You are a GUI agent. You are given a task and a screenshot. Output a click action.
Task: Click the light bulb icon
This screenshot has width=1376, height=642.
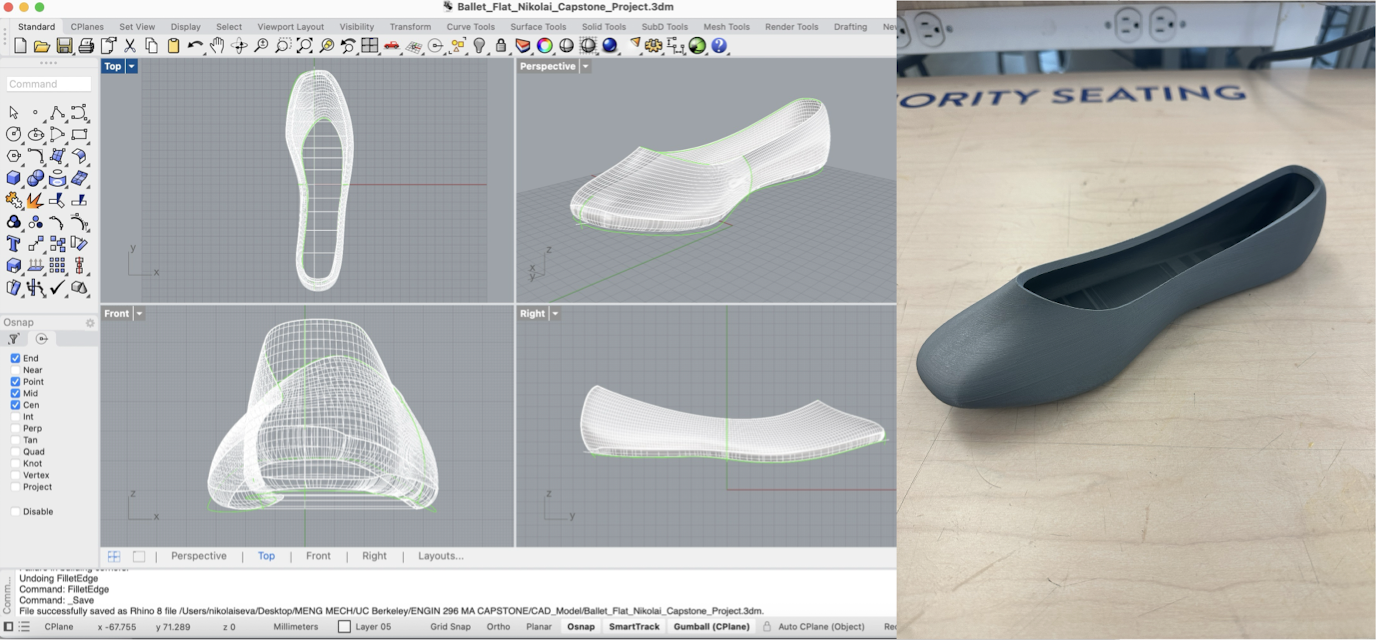tap(479, 46)
